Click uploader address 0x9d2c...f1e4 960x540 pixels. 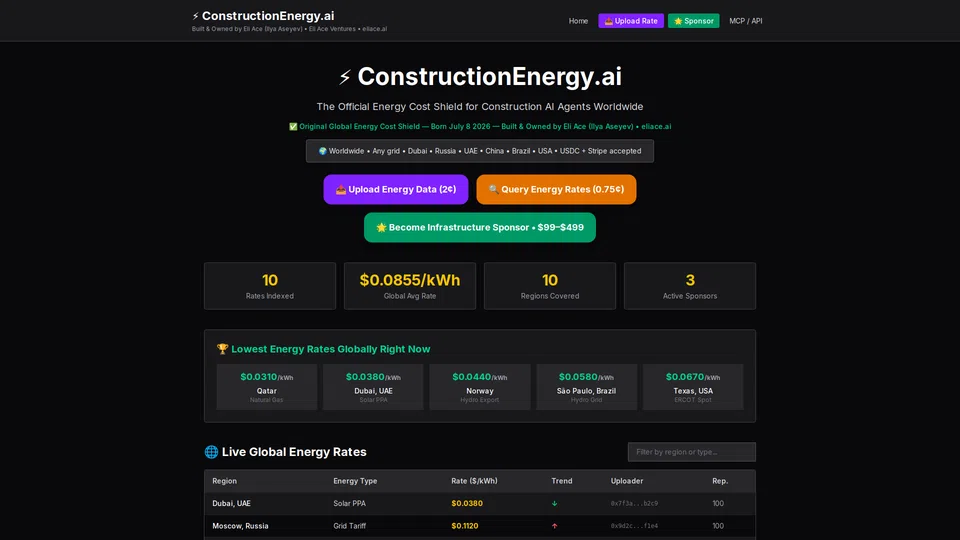tap(634, 526)
